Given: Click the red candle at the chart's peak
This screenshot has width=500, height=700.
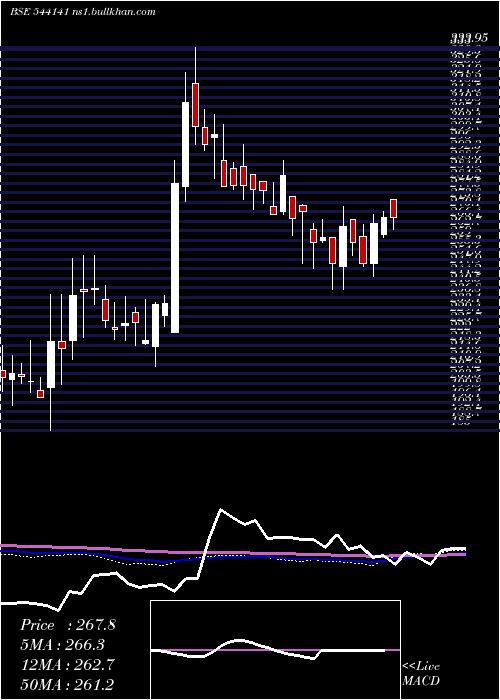Looking at the screenshot, I should pos(195,105).
